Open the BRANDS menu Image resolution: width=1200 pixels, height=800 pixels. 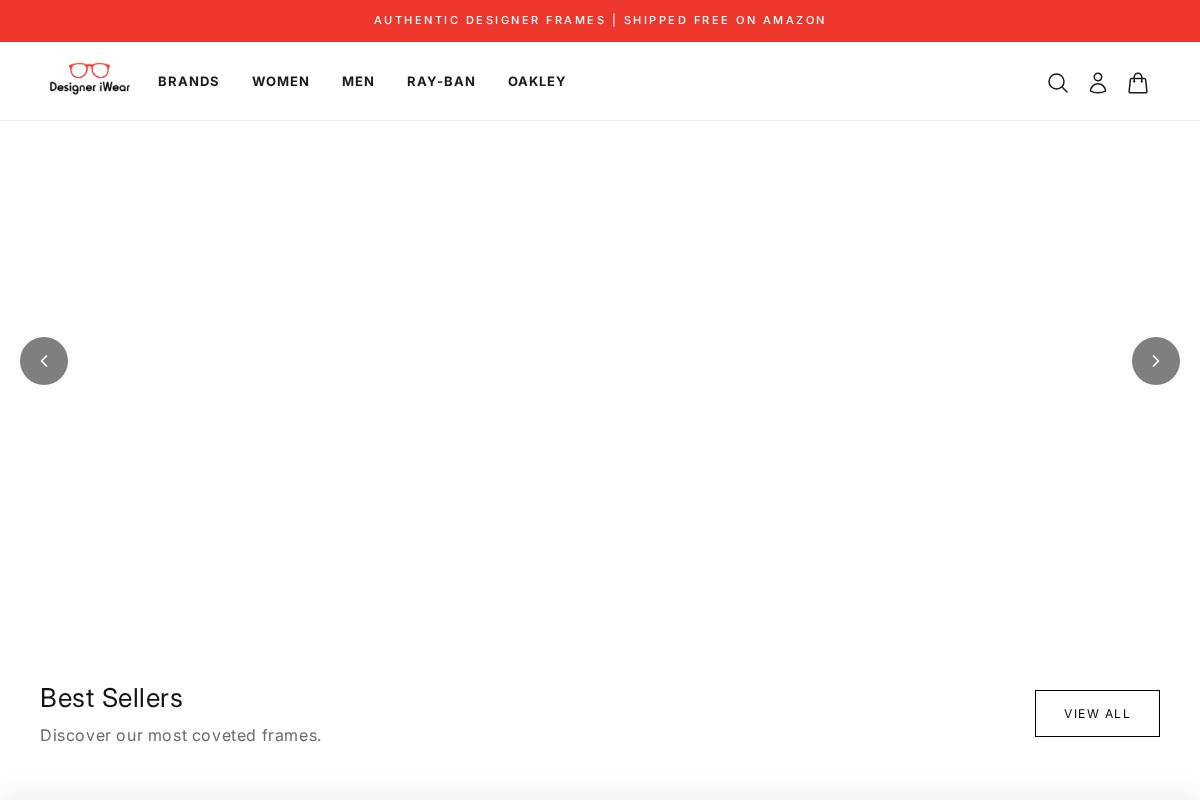pos(188,81)
